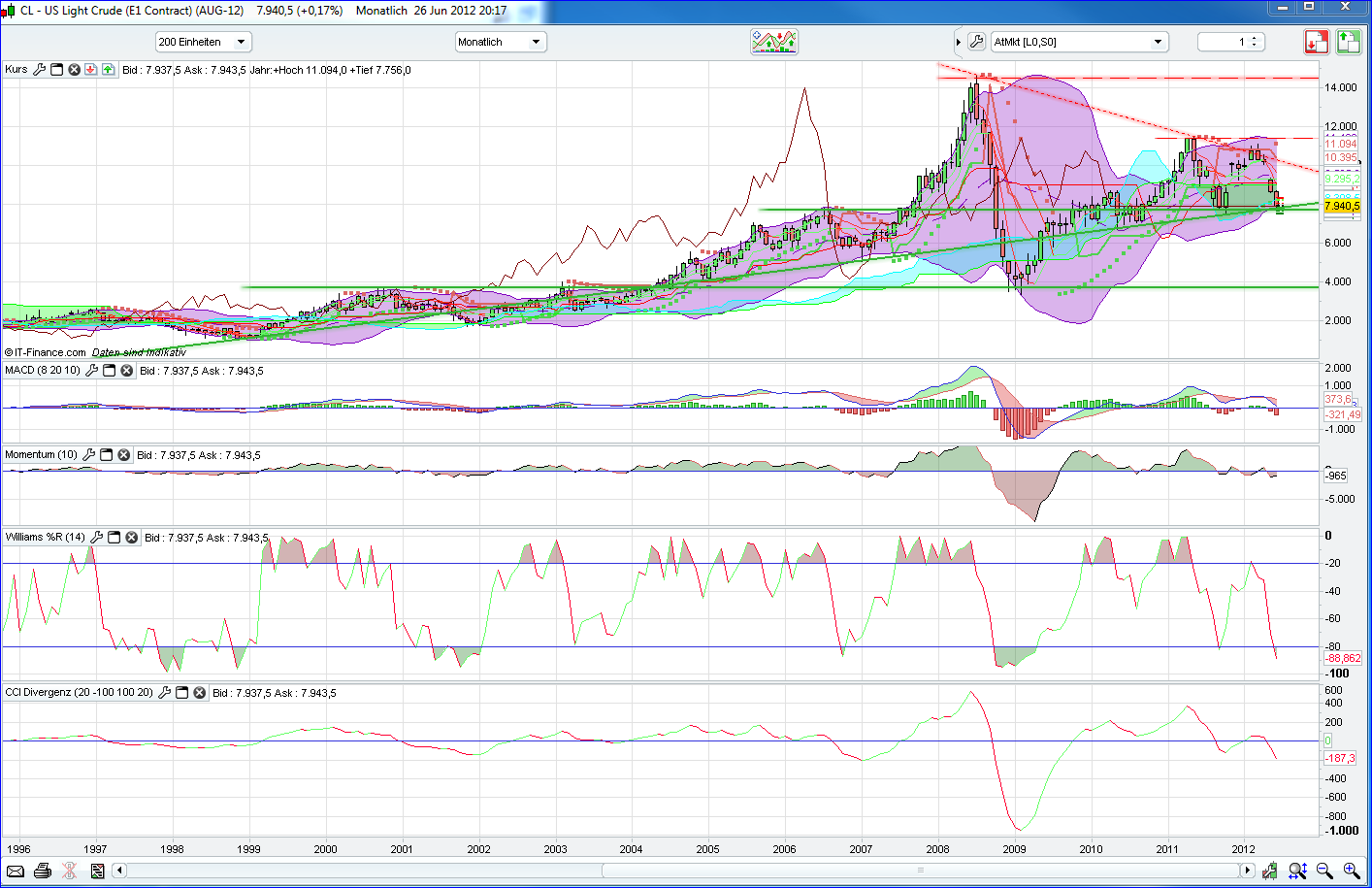This screenshot has height=888, width=1372.
Task: Expand the order toolbar arrow
Action: [959, 42]
